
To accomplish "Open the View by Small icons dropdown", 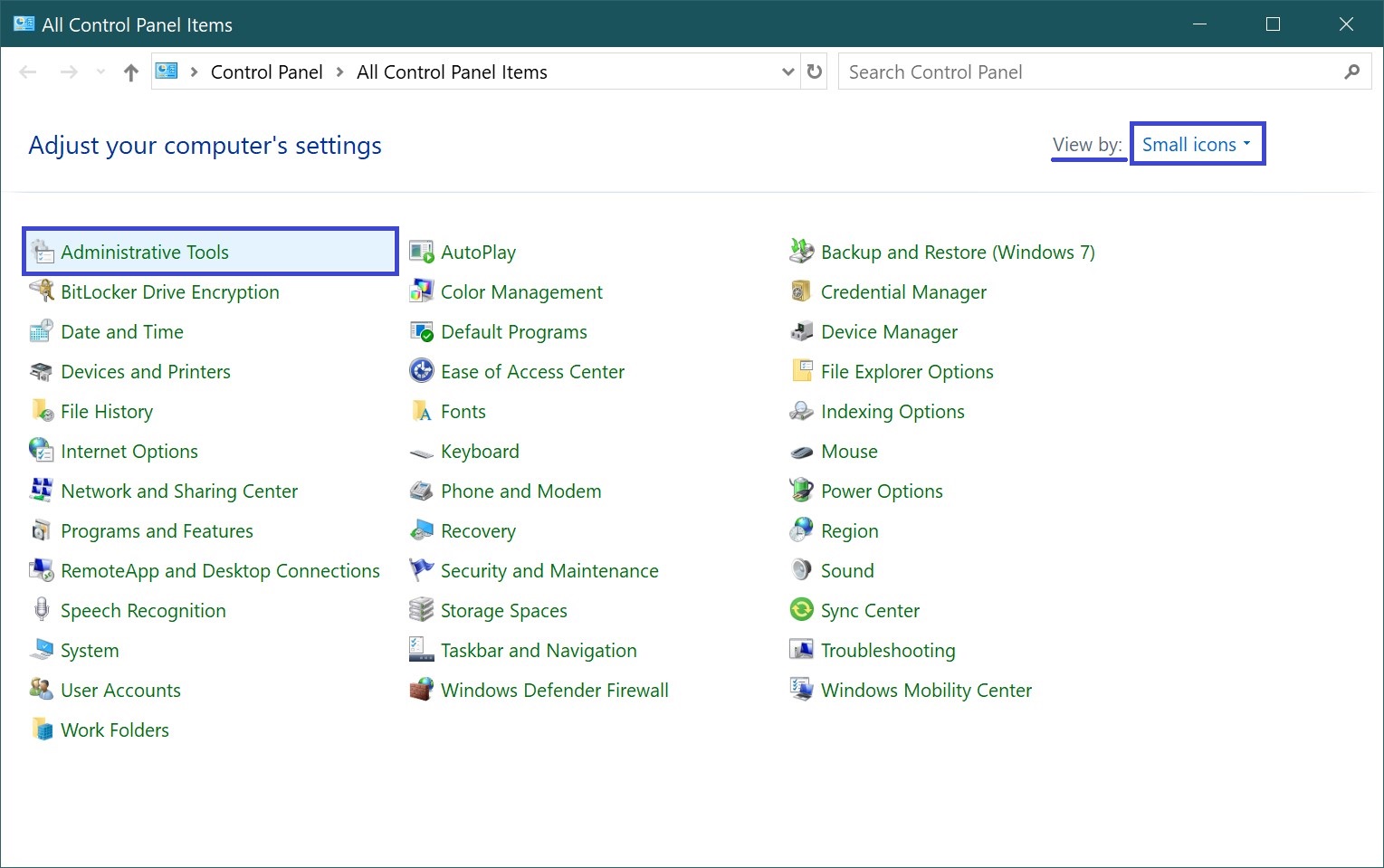I will coord(1197,144).
